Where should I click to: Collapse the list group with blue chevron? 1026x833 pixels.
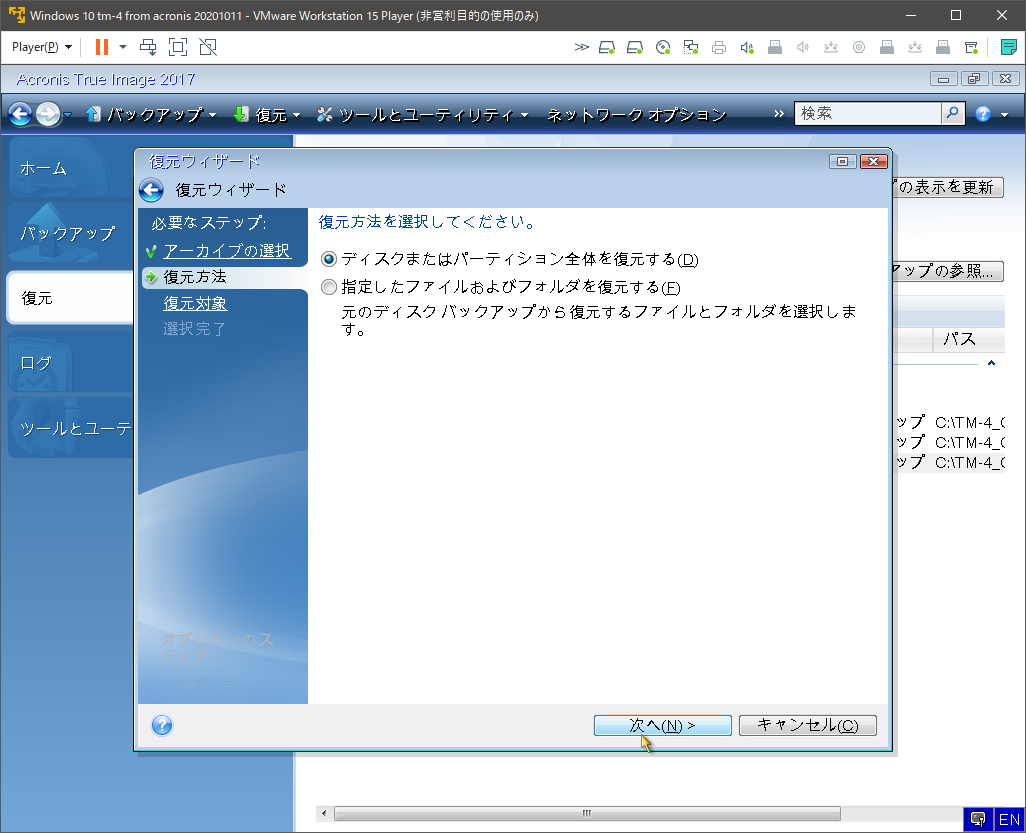(991, 363)
